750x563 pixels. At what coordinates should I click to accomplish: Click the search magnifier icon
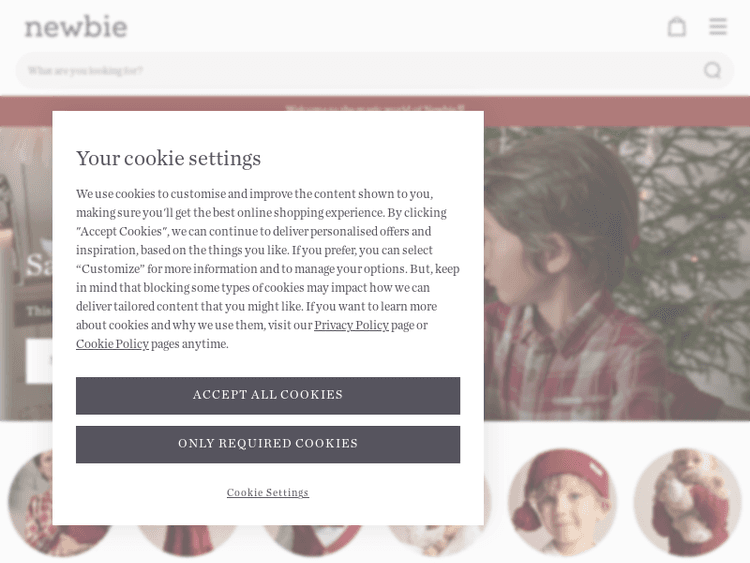712,70
